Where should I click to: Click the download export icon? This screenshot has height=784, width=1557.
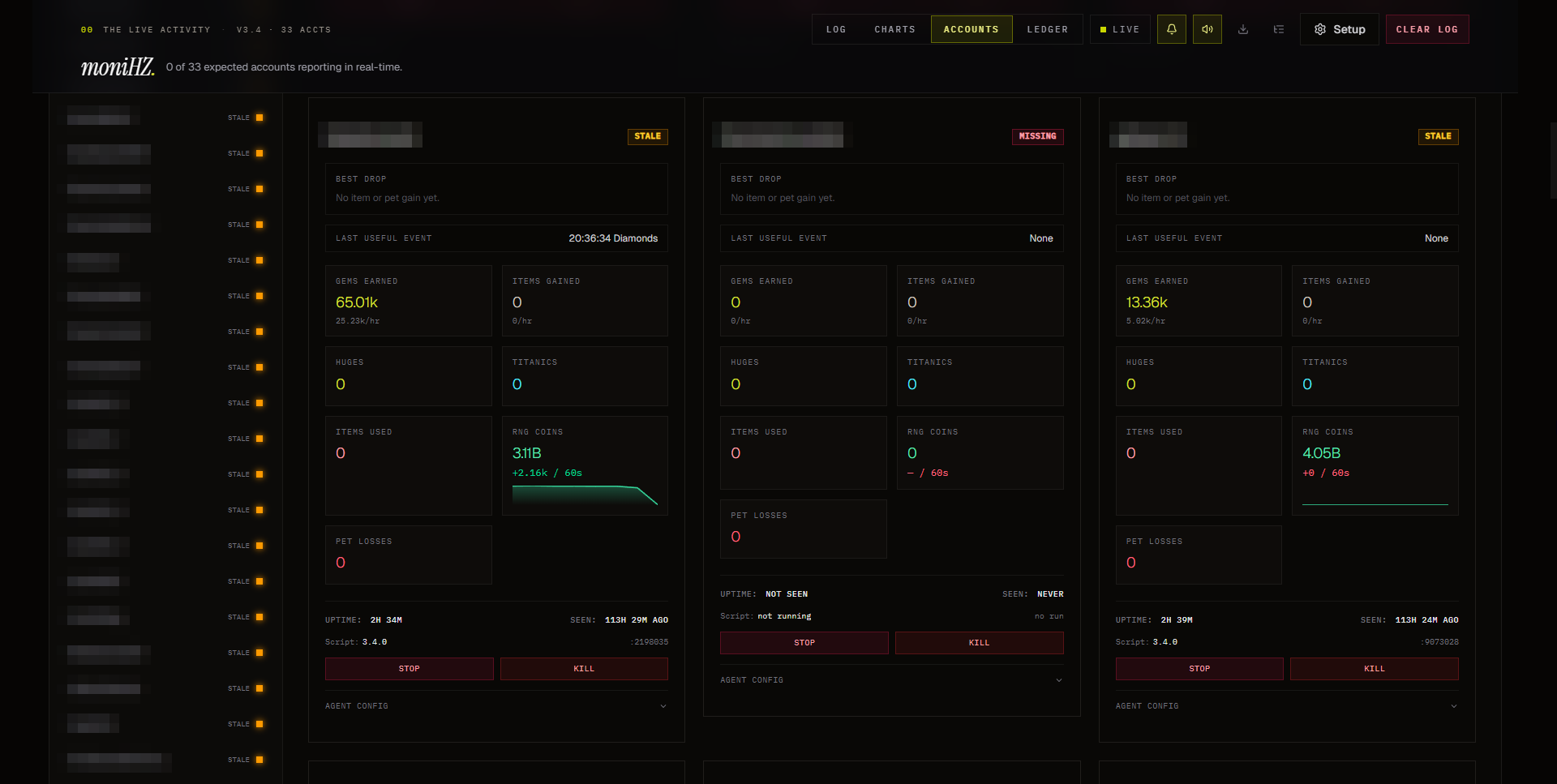[x=1242, y=29]
